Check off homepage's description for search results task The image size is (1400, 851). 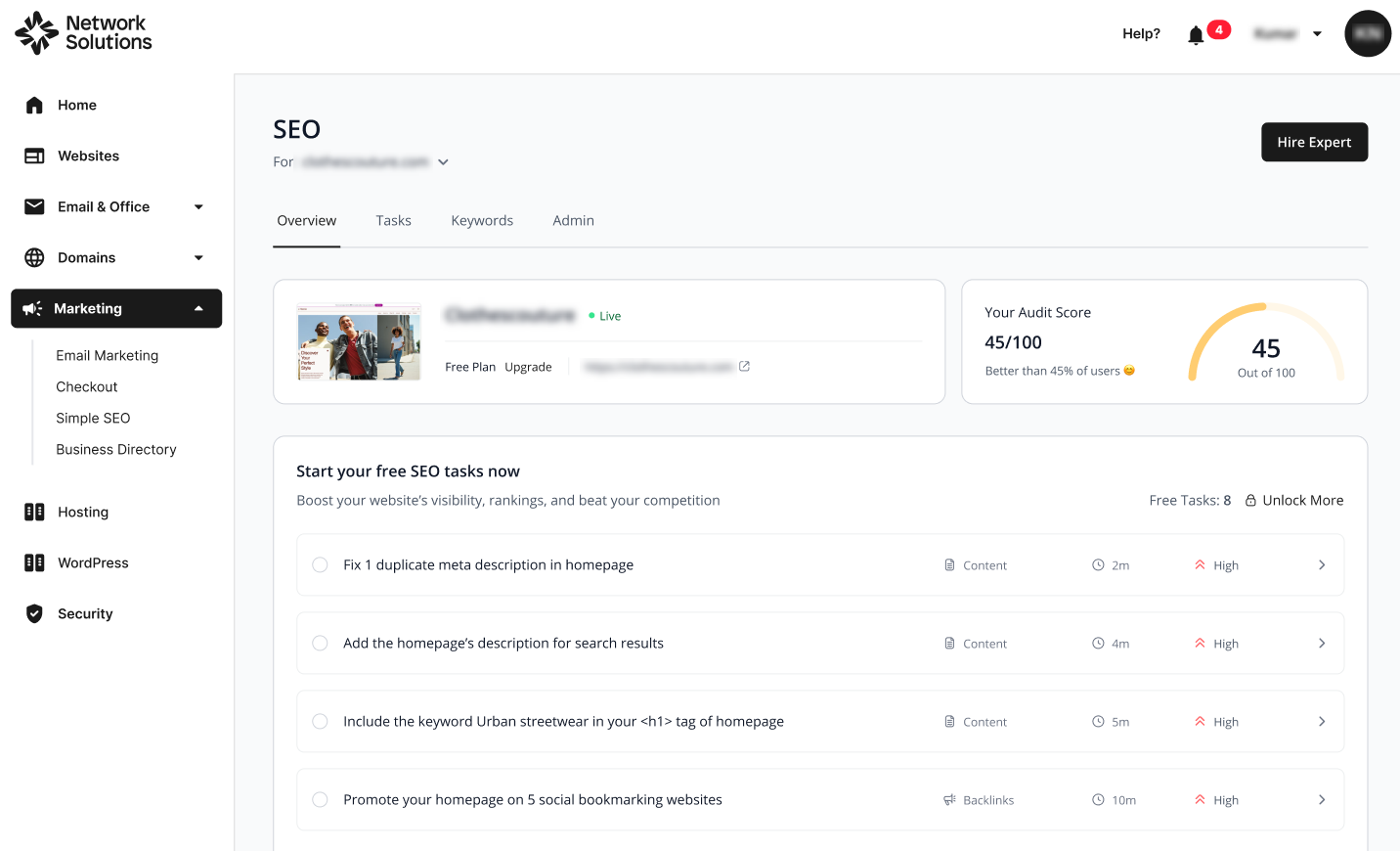pyautogui.click(x=320, y=643)
